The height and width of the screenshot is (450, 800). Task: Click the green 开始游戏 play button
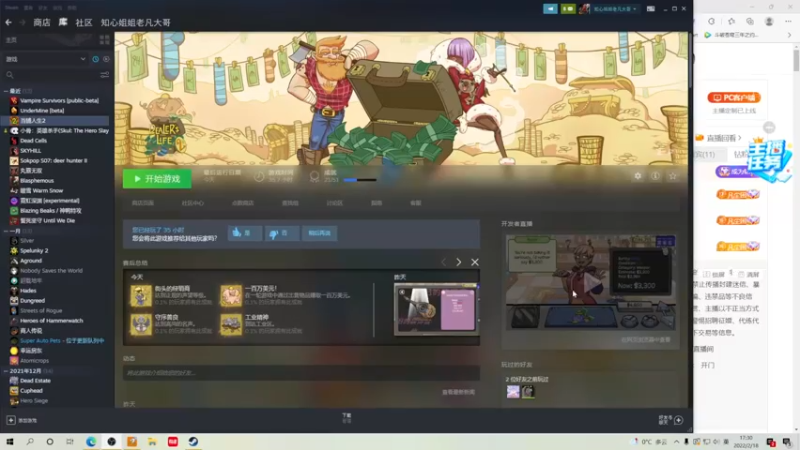[x=157, y=179]
